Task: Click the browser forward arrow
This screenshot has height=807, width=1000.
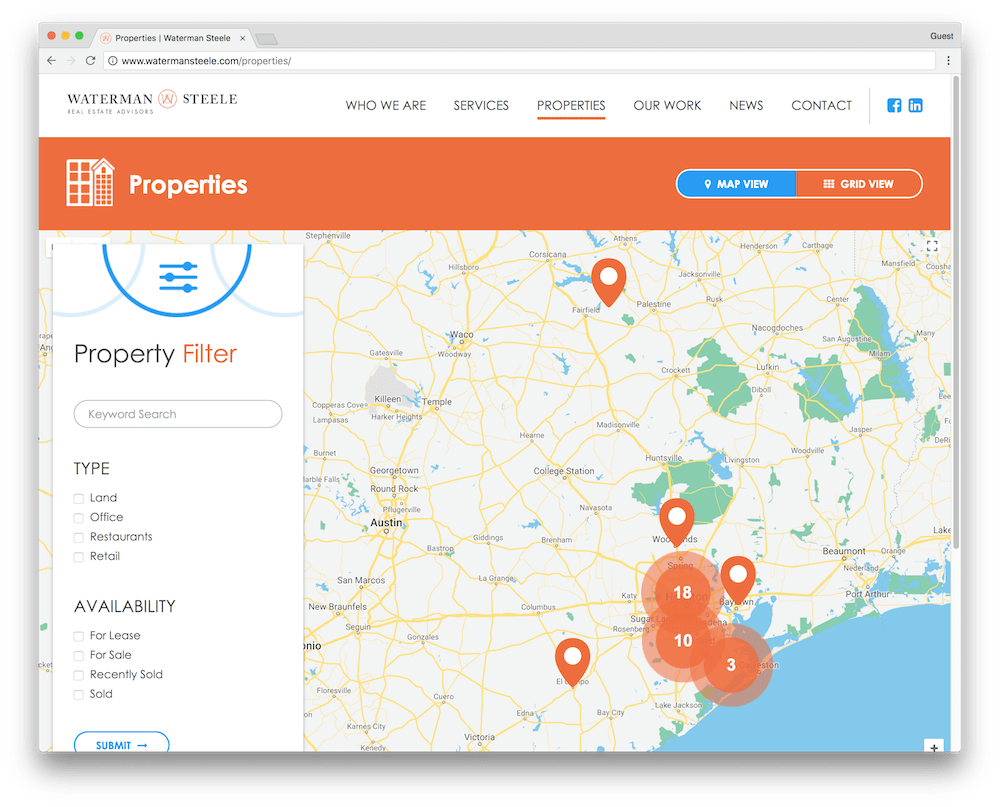Action: point(71,61)
